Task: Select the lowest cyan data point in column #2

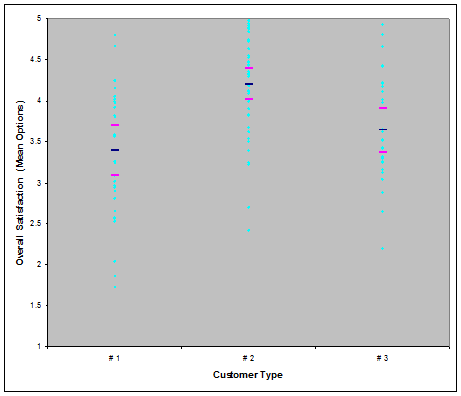Action: tap(249, 231)
